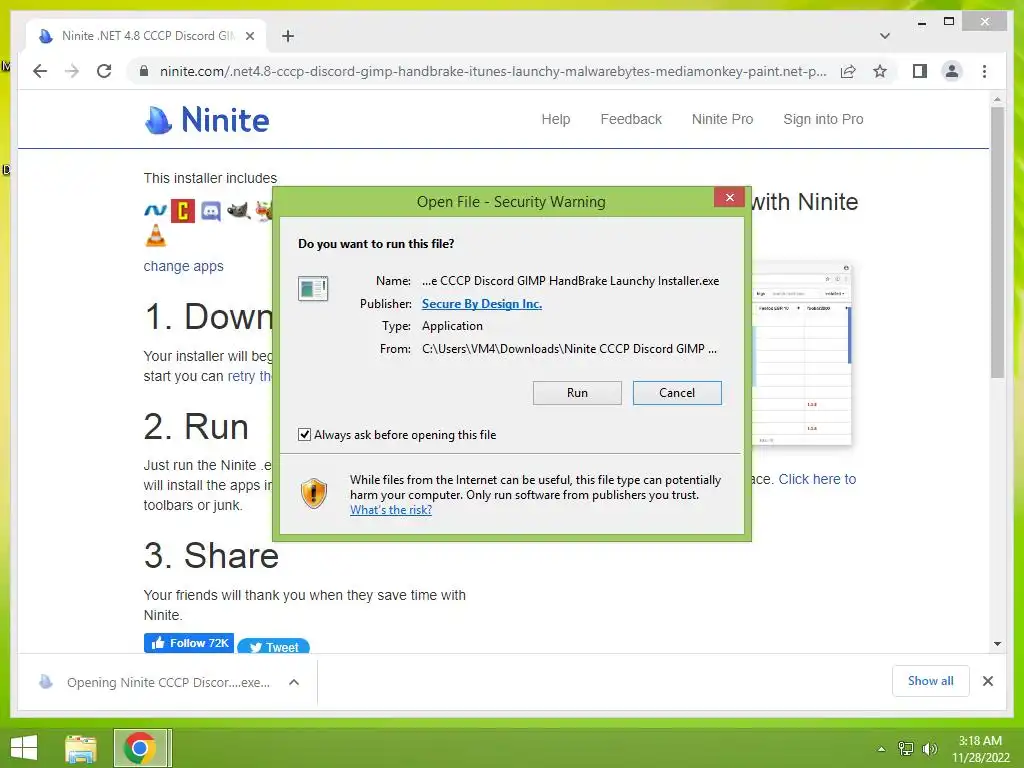
Task: Click the Click here to link
Action: coord(817,479)
